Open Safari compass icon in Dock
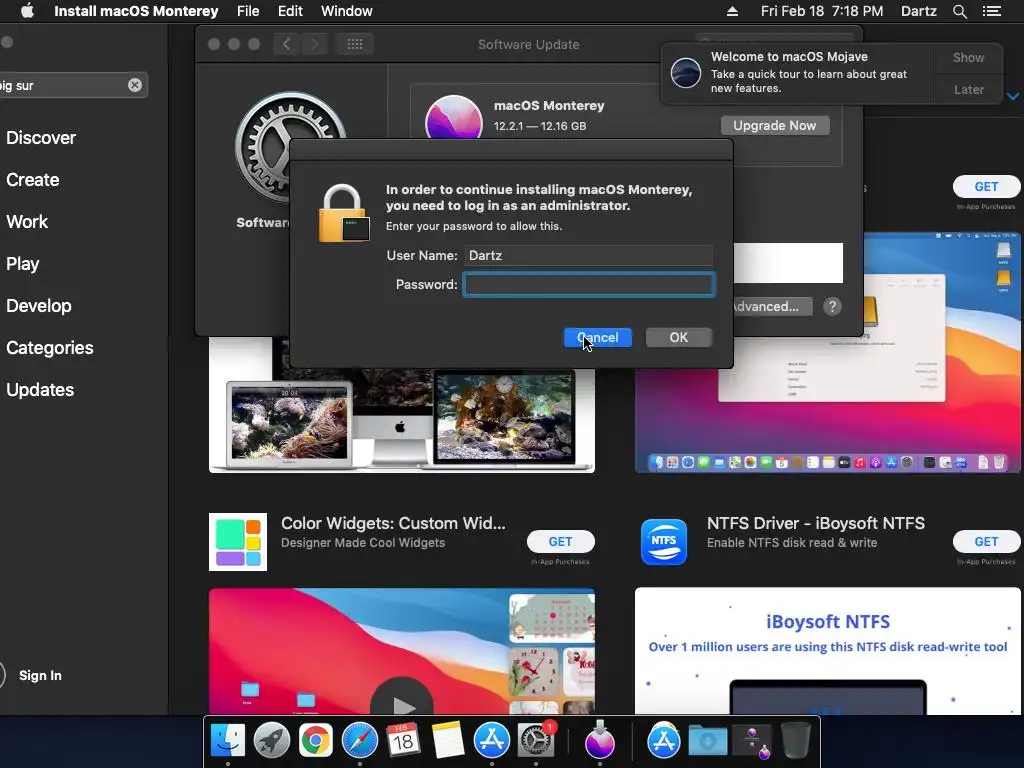This screenshot has height=768, width=1024. coord(360,740)
